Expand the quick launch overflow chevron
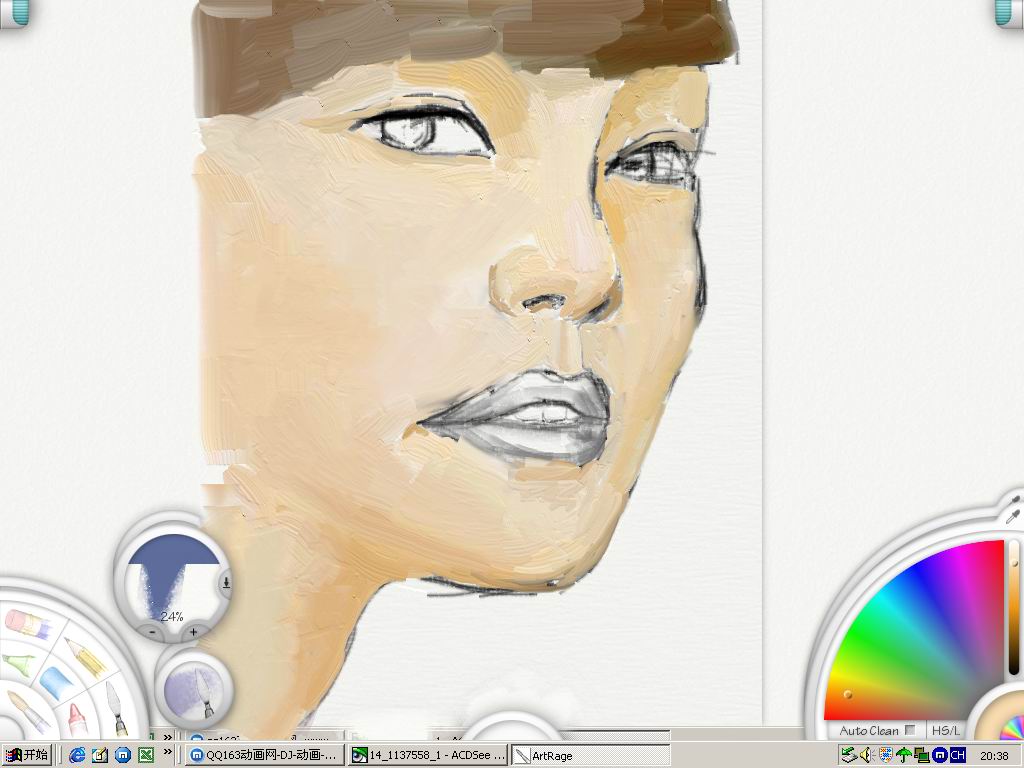Viewport: 1024px width, 768px height. (168, 752)
